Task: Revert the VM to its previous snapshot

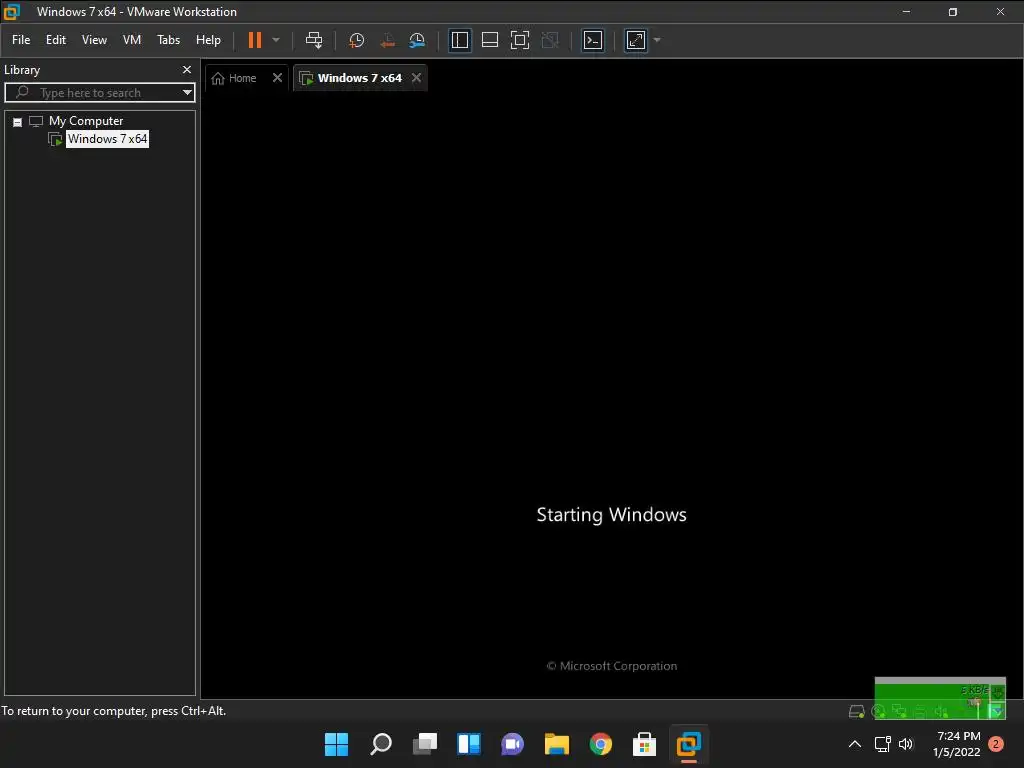Action: pos(387,40)
